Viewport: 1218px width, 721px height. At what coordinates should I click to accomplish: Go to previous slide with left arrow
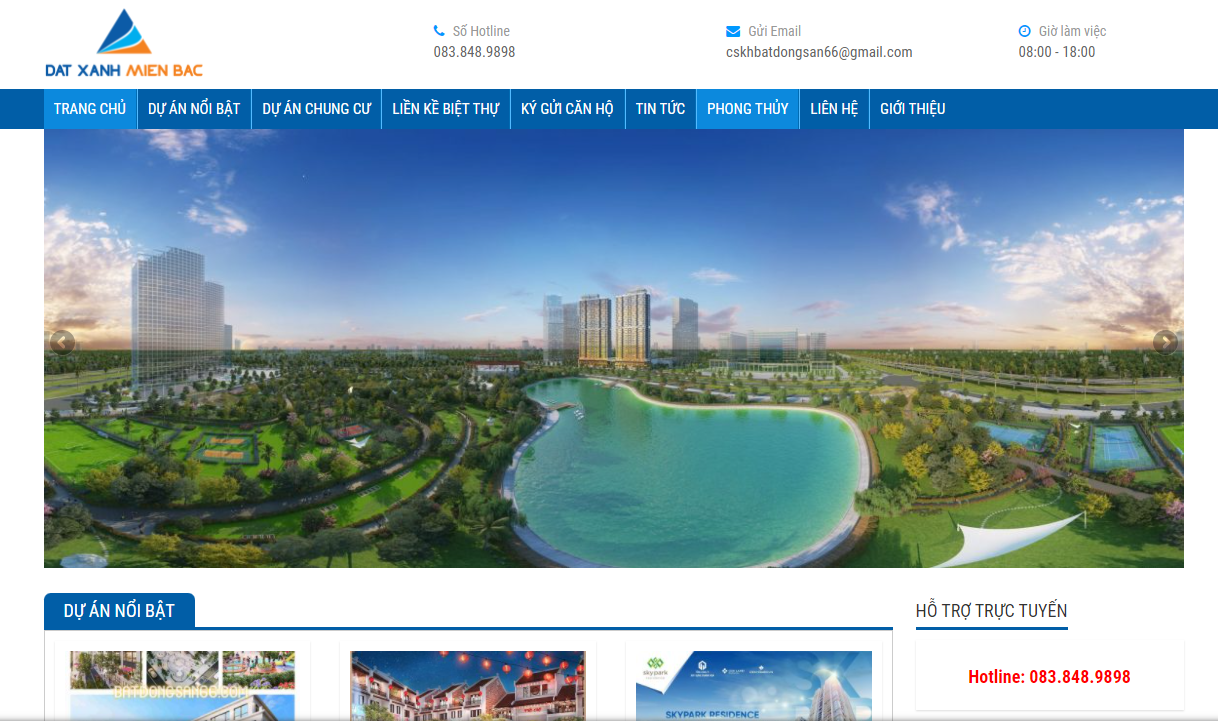62,342
